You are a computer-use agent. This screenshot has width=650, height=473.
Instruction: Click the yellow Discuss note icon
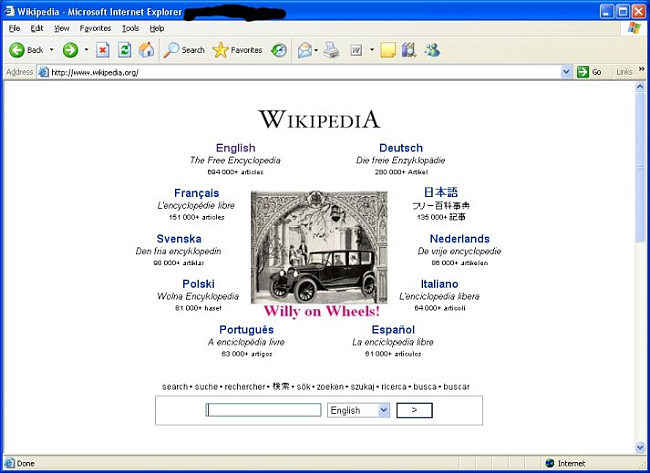point(388,50)
